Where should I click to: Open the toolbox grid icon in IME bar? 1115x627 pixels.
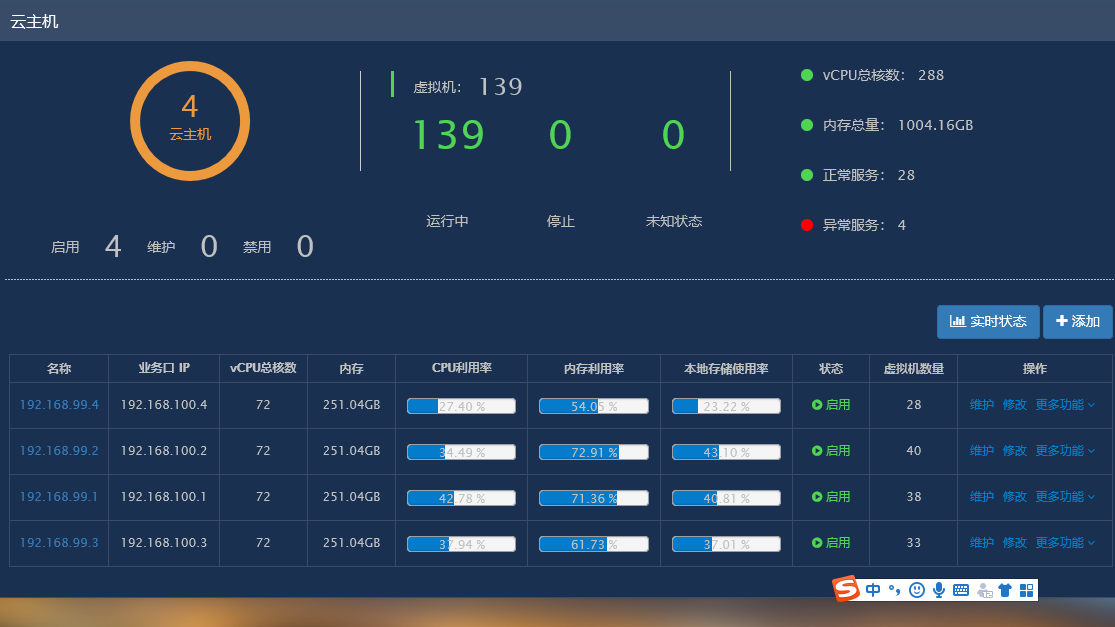click(x=1026, y=590)
